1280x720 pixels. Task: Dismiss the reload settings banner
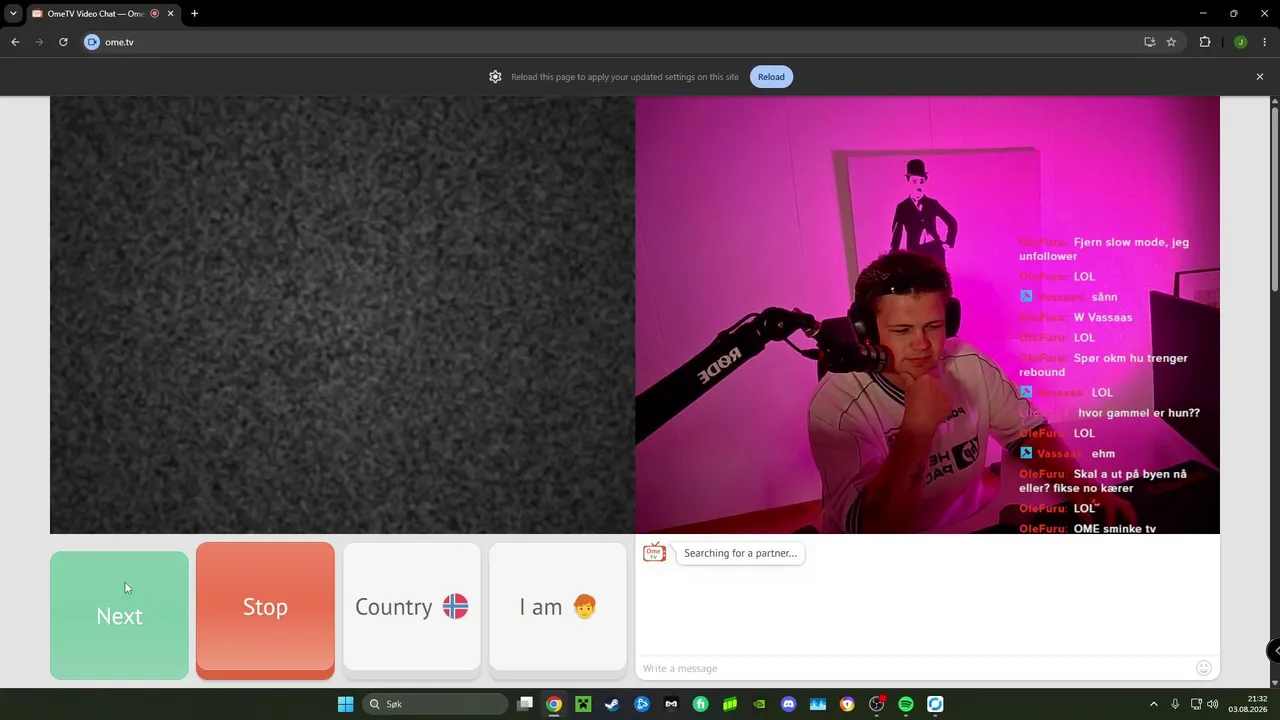1260,77
